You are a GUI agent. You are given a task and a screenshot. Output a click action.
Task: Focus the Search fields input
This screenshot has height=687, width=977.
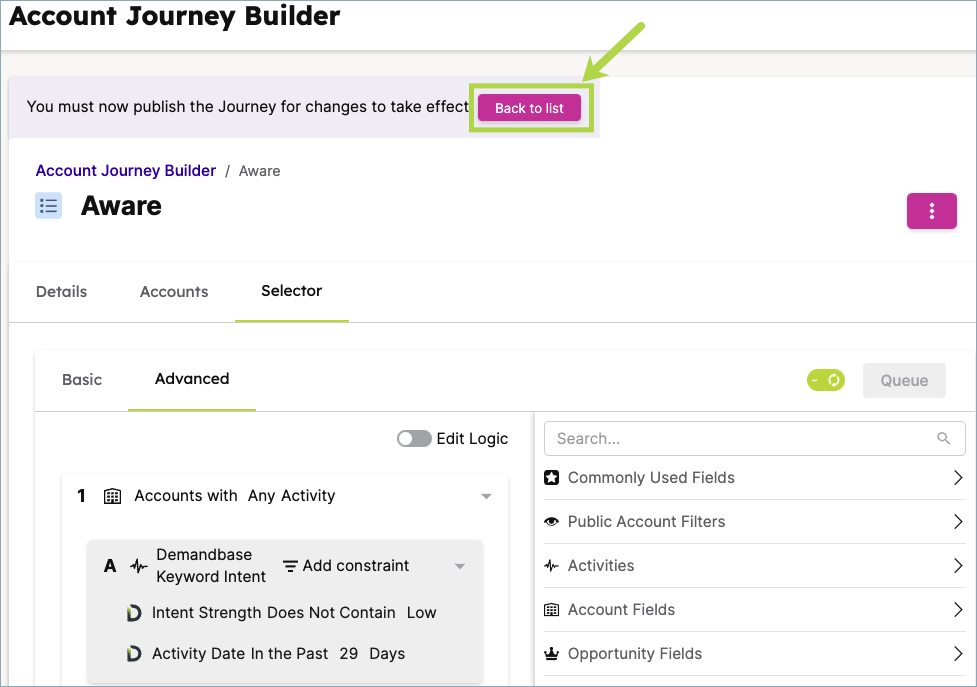coord(755,438)
